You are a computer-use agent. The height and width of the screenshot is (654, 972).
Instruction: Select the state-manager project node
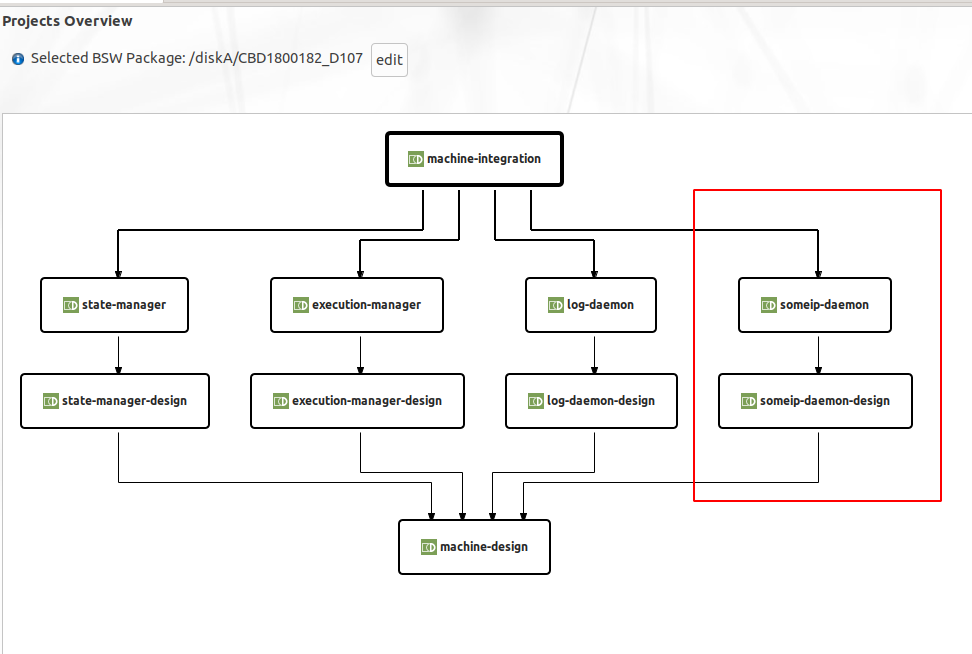(114, 305)
